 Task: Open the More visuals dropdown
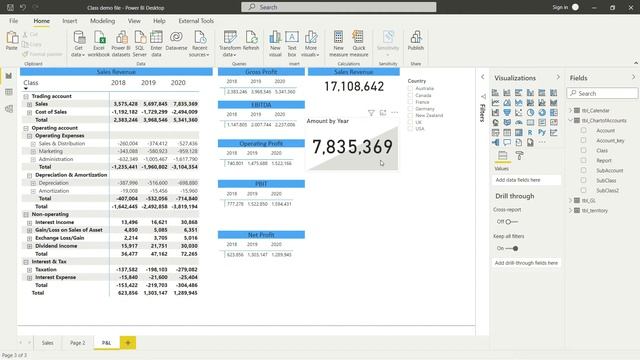[x=311, y=43]
